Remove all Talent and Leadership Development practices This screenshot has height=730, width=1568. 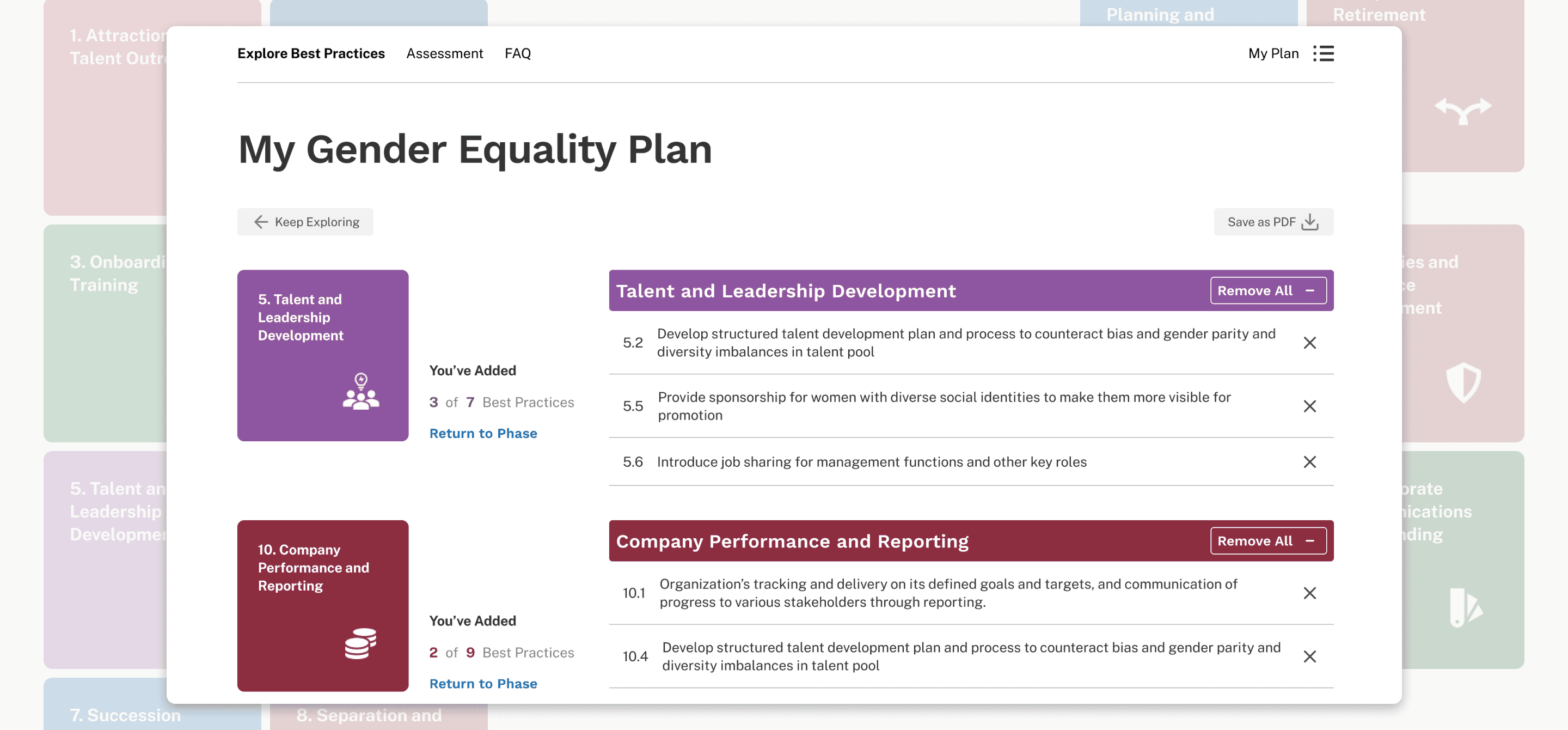coord(1267,291)
